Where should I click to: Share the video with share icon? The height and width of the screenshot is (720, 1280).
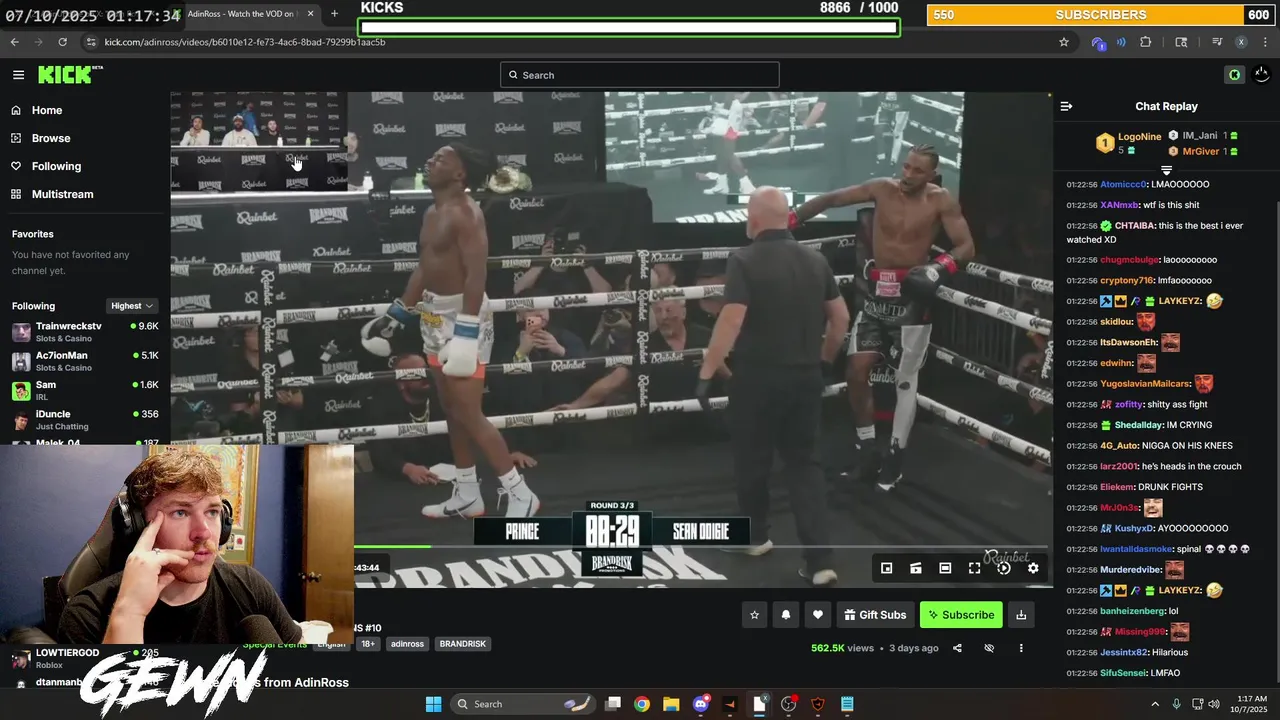(x=957, y=648)
